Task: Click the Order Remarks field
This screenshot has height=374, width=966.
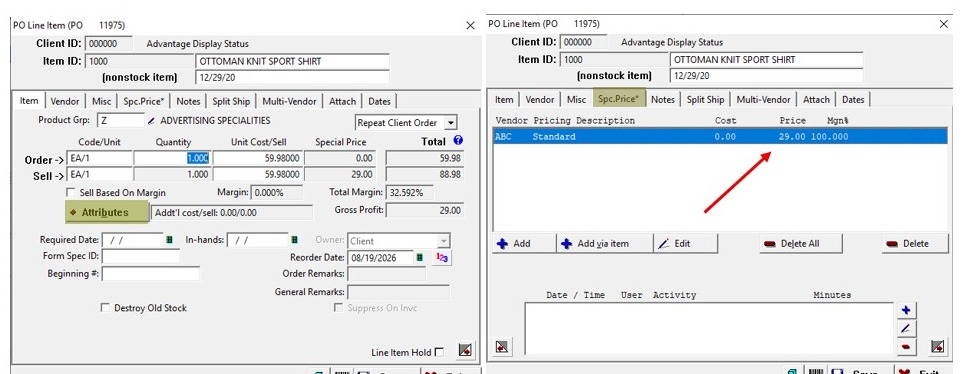Action: pos(386,274)
